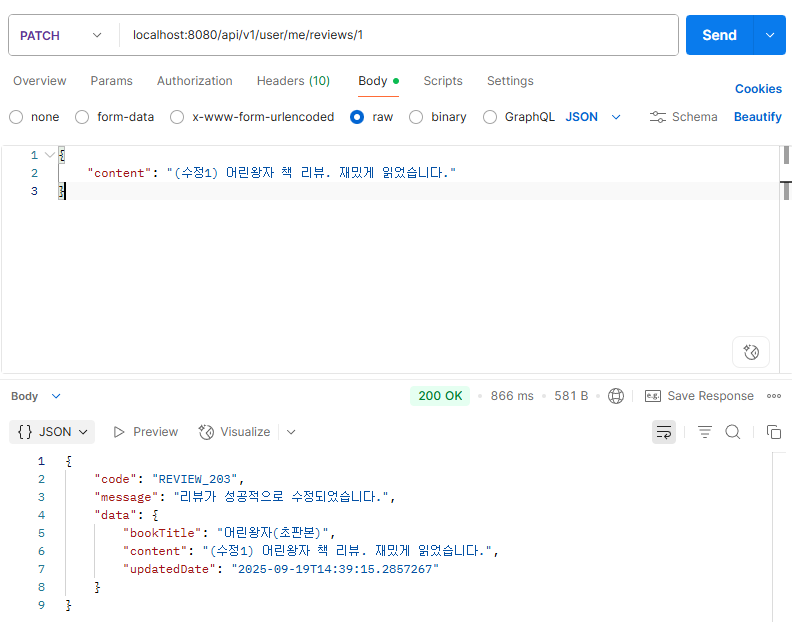This screenshot has width=792, height=622.
Task: Toggle the wrap lines icon in response
Action: point(664,432)
